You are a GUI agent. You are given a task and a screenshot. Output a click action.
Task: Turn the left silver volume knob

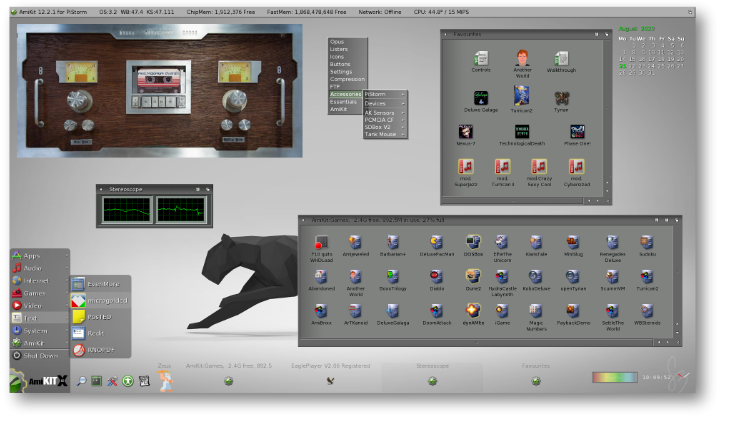click(x=79, y=100)
